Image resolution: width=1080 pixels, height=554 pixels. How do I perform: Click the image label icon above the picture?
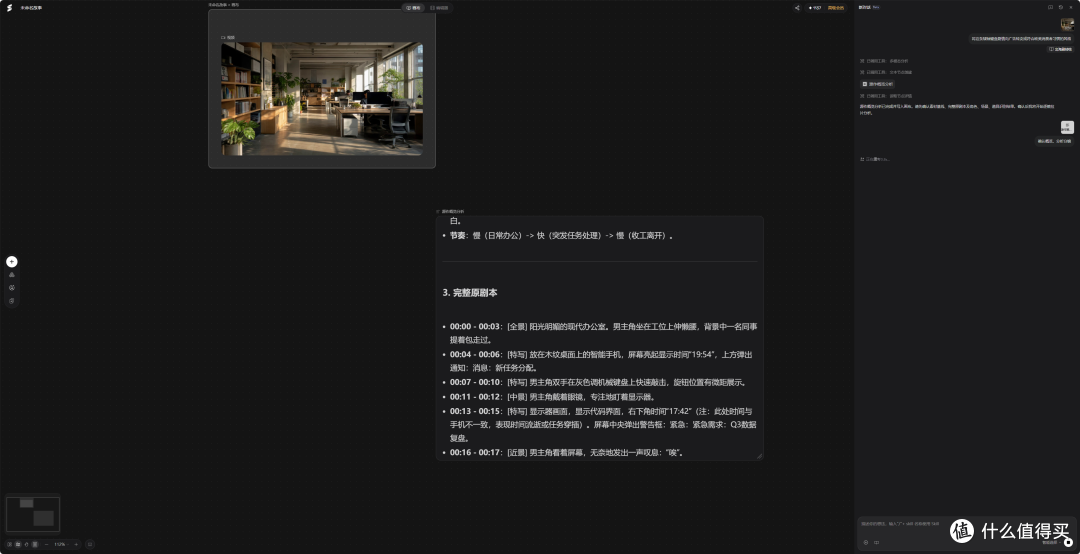coord(223,37)
